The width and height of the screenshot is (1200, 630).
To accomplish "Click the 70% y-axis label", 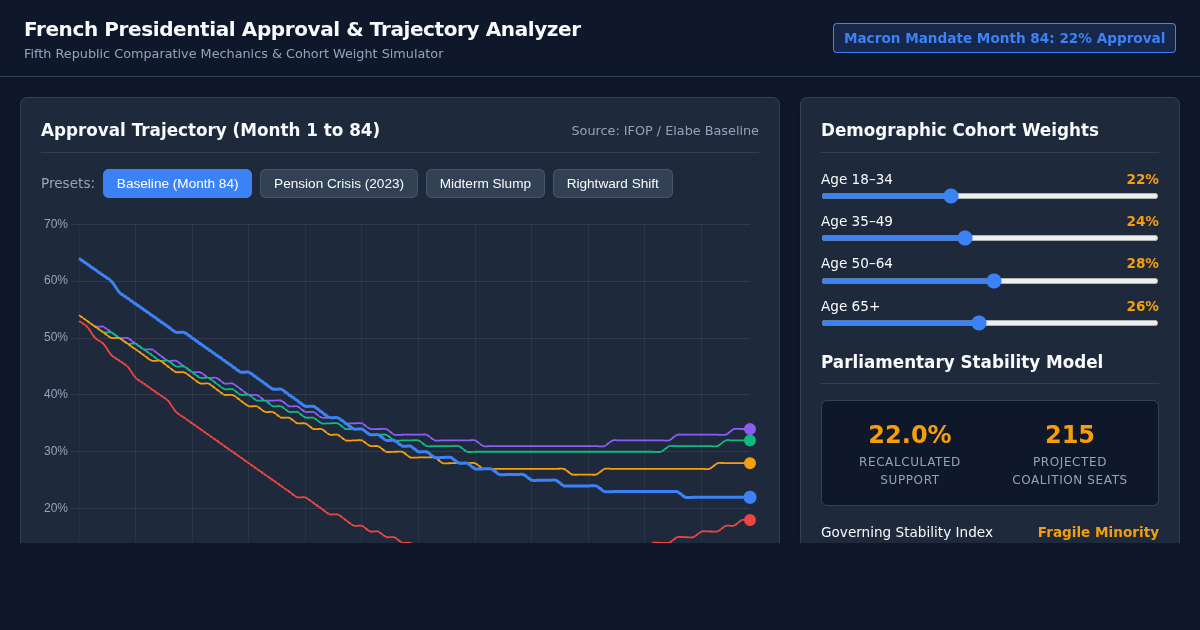I will coord(56,224).
